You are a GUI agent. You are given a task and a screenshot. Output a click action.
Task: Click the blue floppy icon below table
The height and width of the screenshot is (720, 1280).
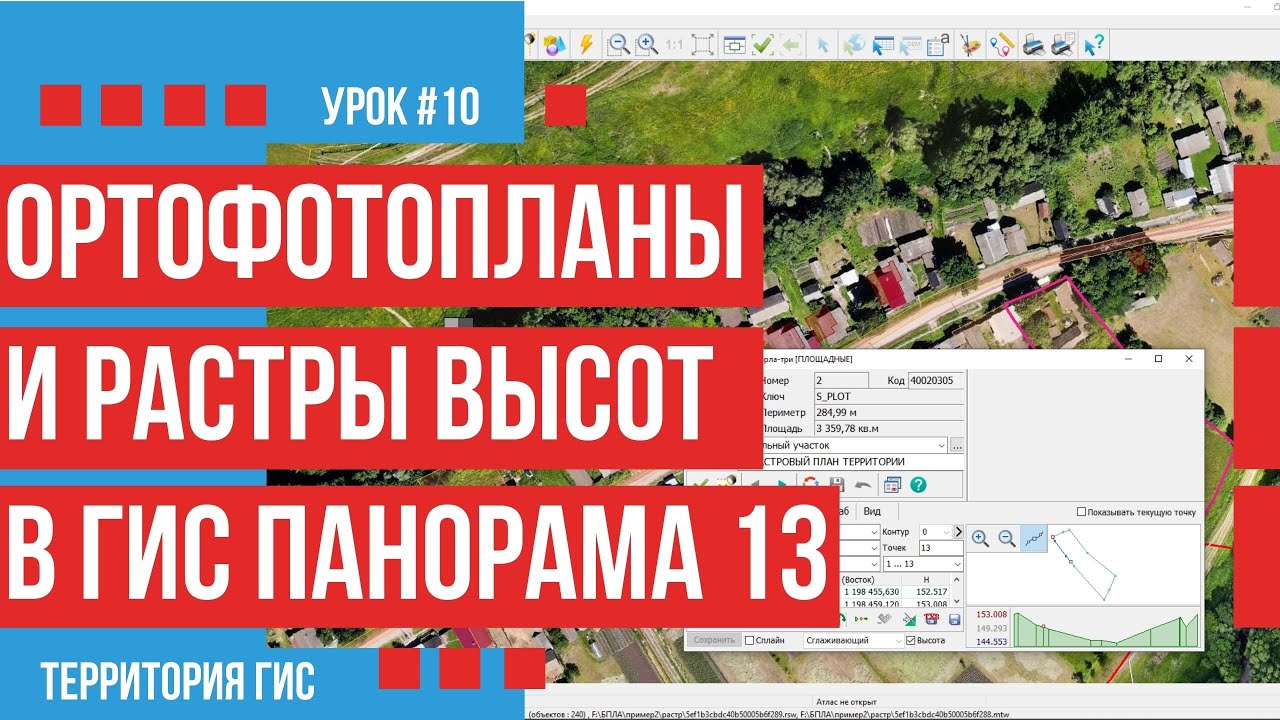click(x=954, y=619)
